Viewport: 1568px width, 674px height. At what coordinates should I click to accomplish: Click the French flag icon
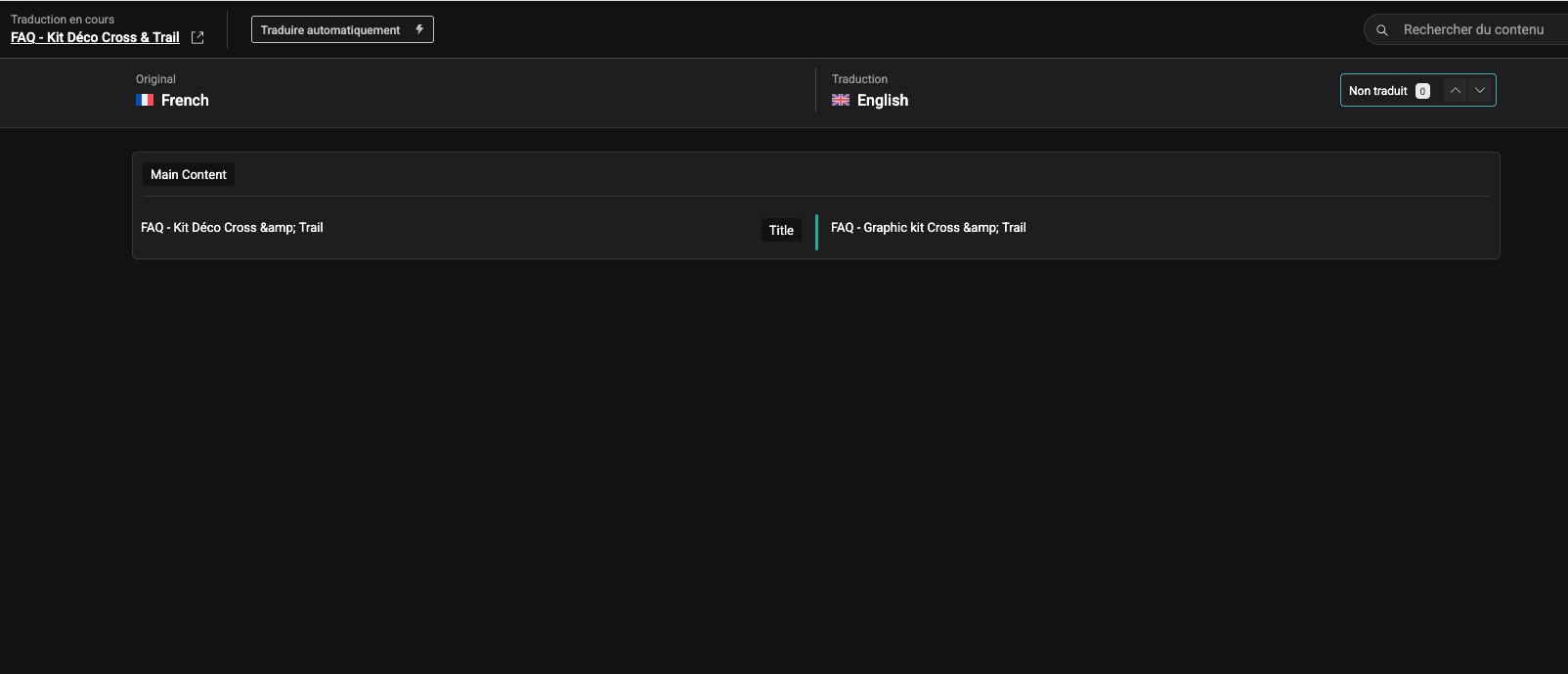click(x=145, y=100)
